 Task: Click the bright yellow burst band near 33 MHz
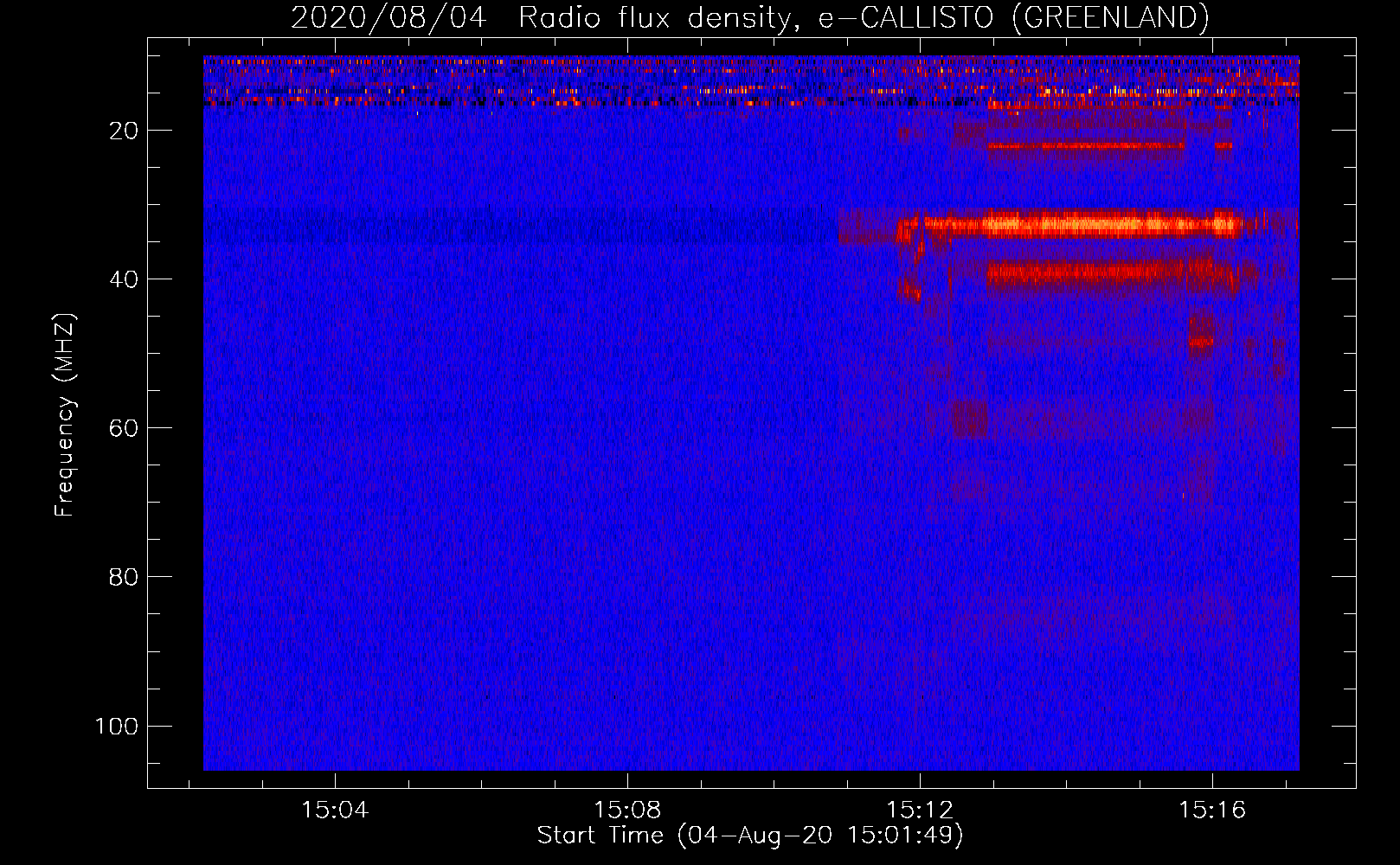pos(1082,225)
